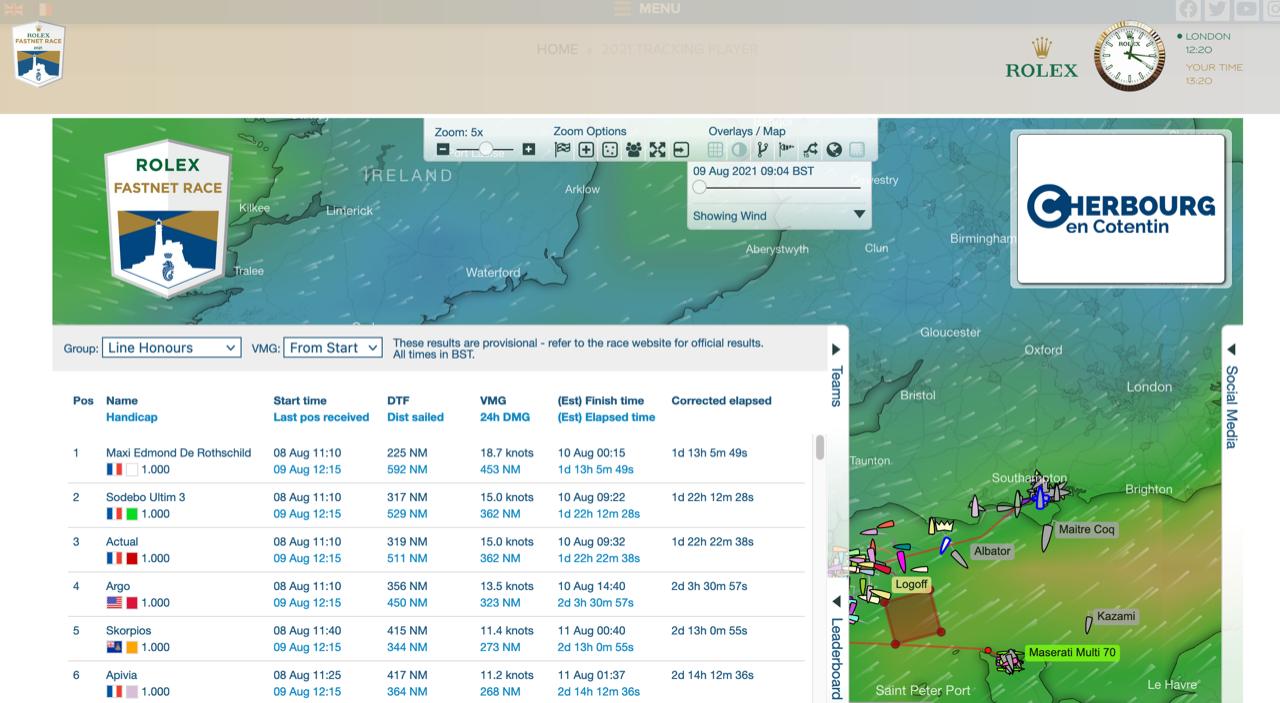
Task: Click the red colour swatch for Actual
Action: point(132,558)
